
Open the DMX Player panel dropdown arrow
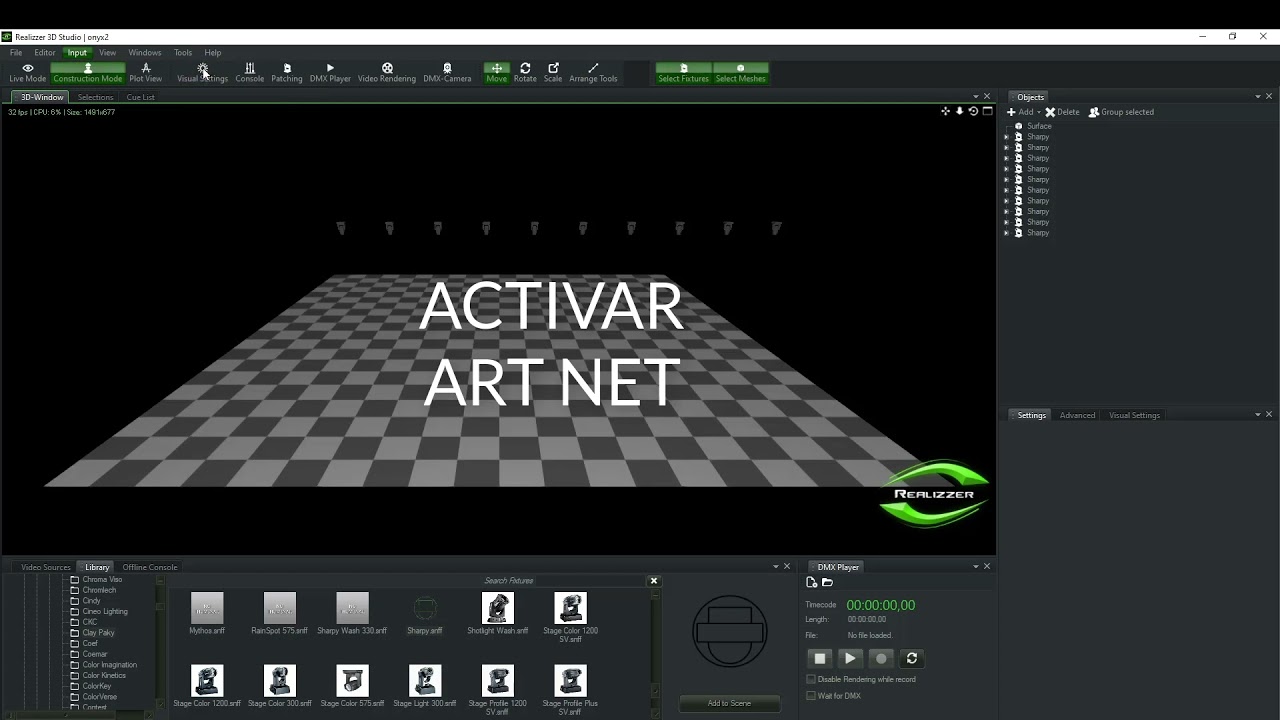[x=976, y=567]
